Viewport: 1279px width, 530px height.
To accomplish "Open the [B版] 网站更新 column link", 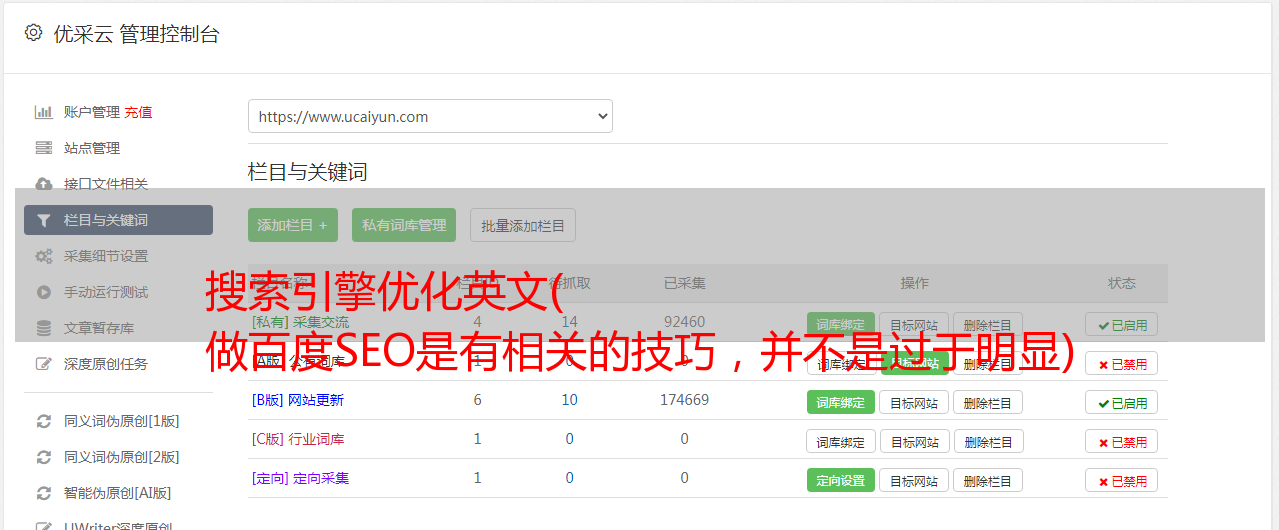I will tap(298, 400).
